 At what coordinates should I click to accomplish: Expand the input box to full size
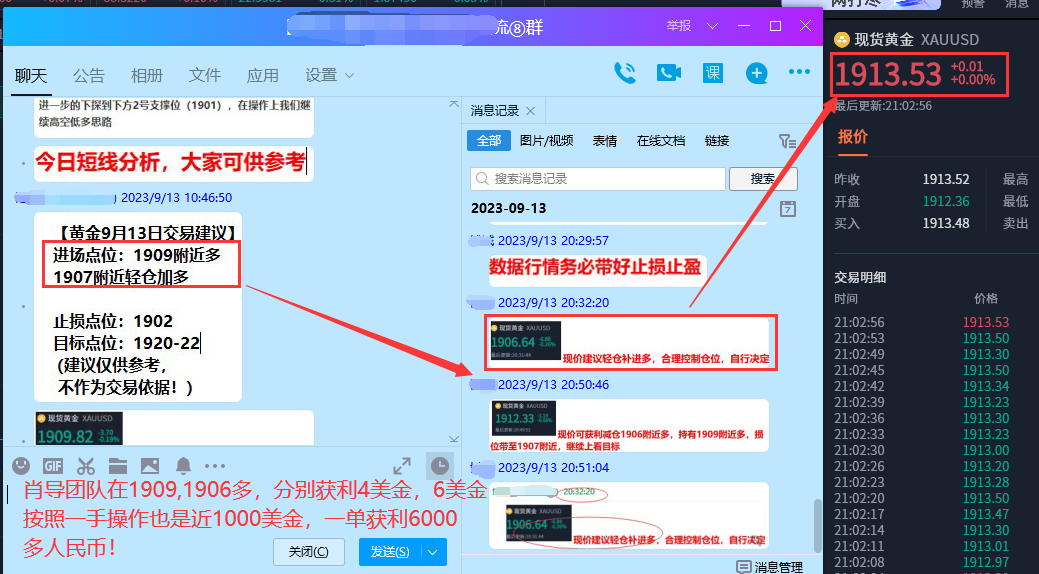tap(402, 466)
